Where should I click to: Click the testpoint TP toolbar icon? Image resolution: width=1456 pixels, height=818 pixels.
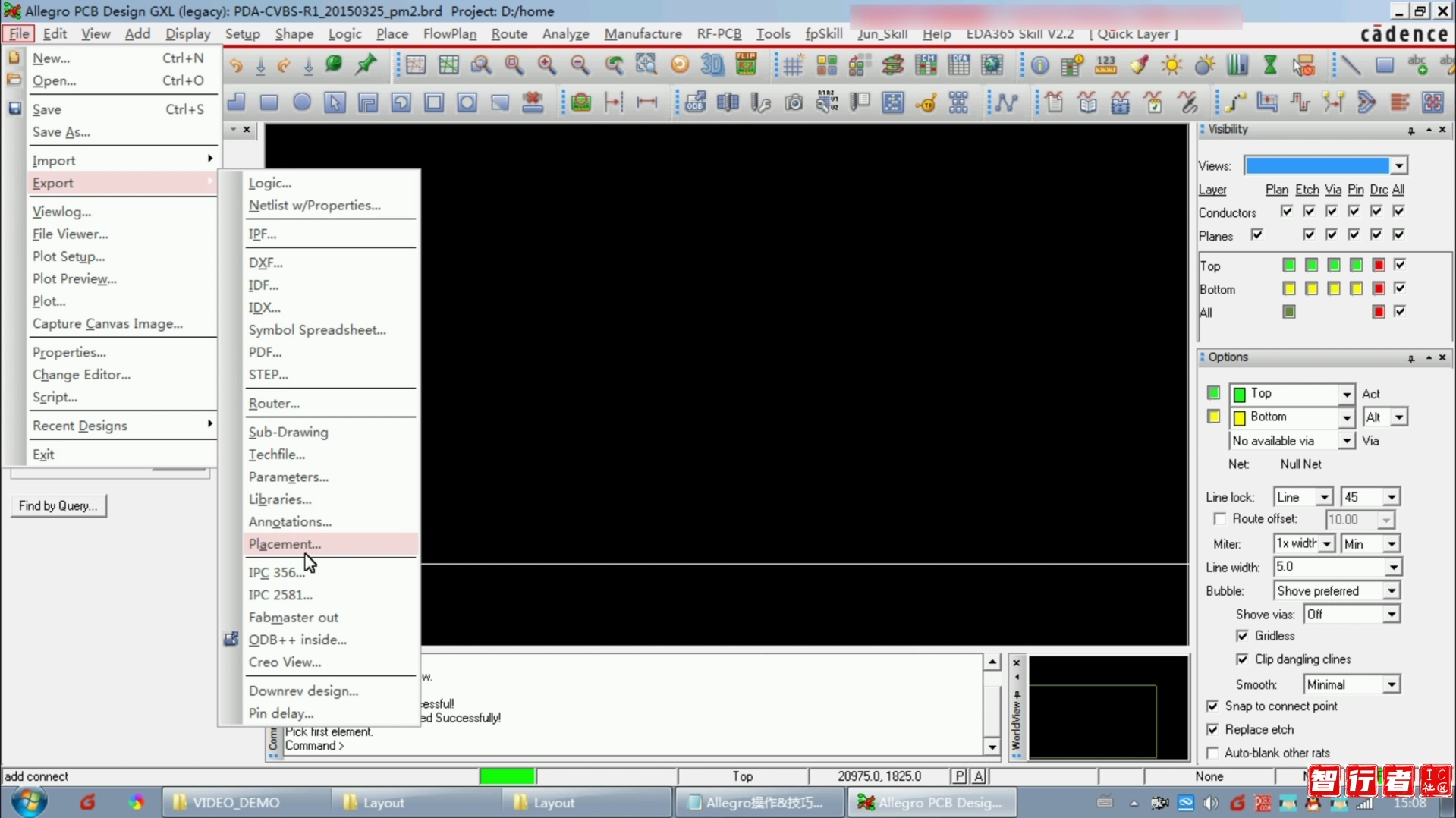pos(926,102)
